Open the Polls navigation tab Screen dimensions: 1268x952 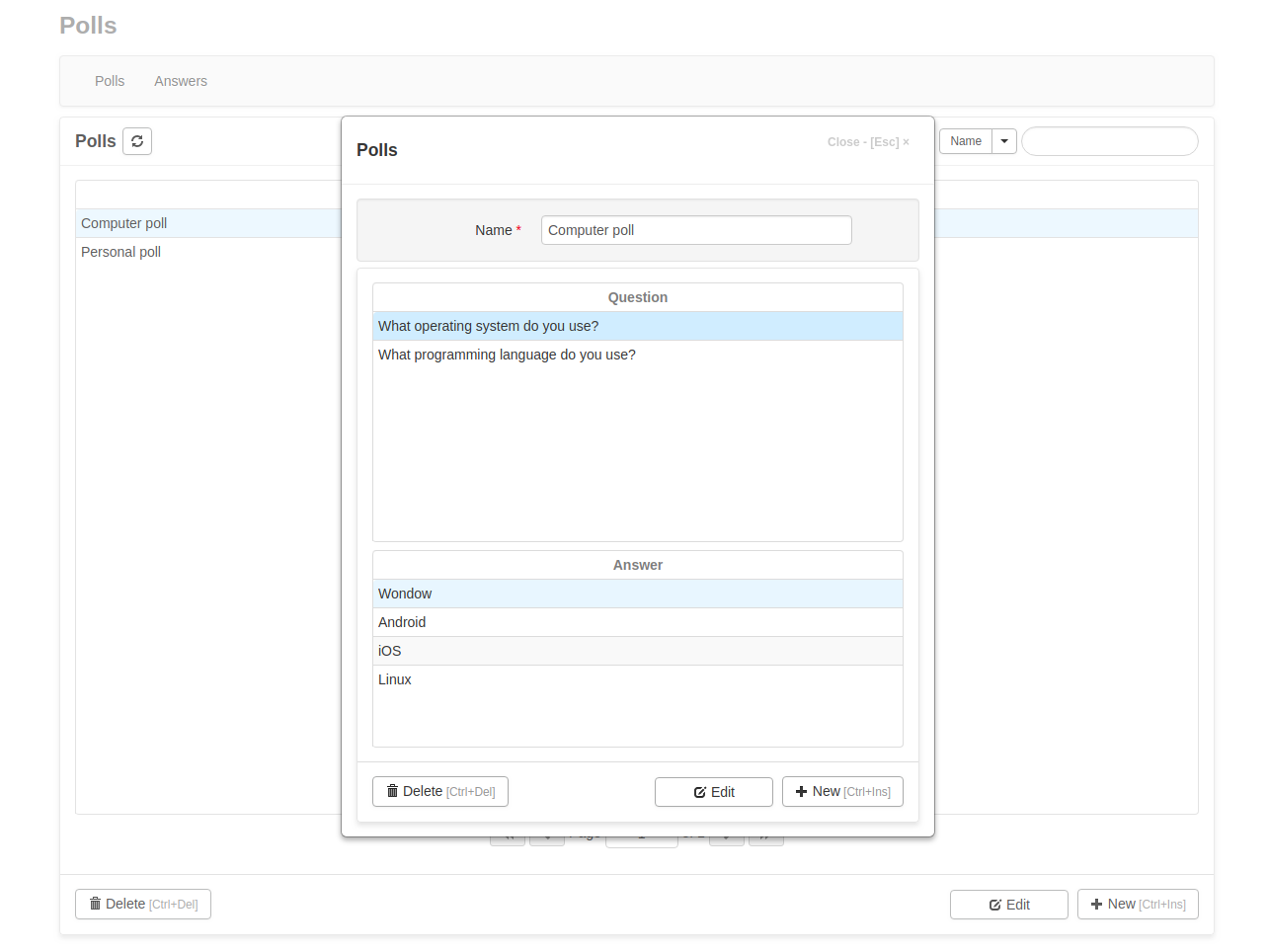[110, 81]
